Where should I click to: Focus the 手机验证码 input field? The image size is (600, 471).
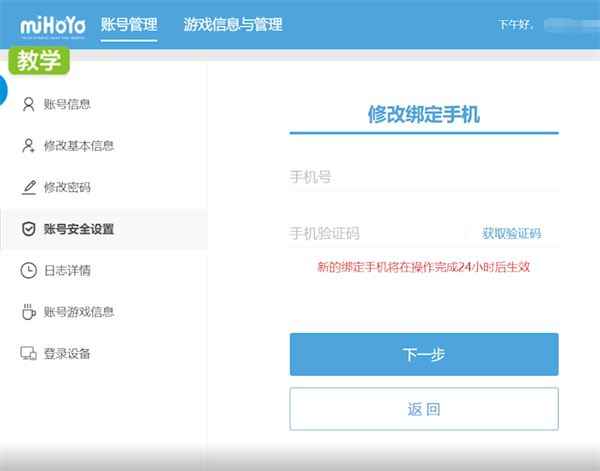[375, 233]
